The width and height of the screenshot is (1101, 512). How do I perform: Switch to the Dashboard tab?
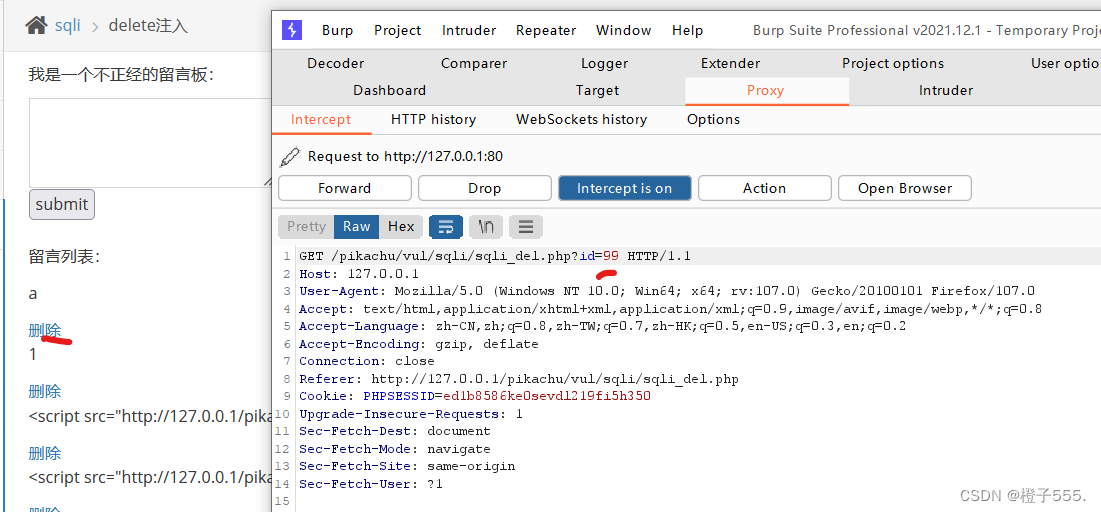[390, 91]
